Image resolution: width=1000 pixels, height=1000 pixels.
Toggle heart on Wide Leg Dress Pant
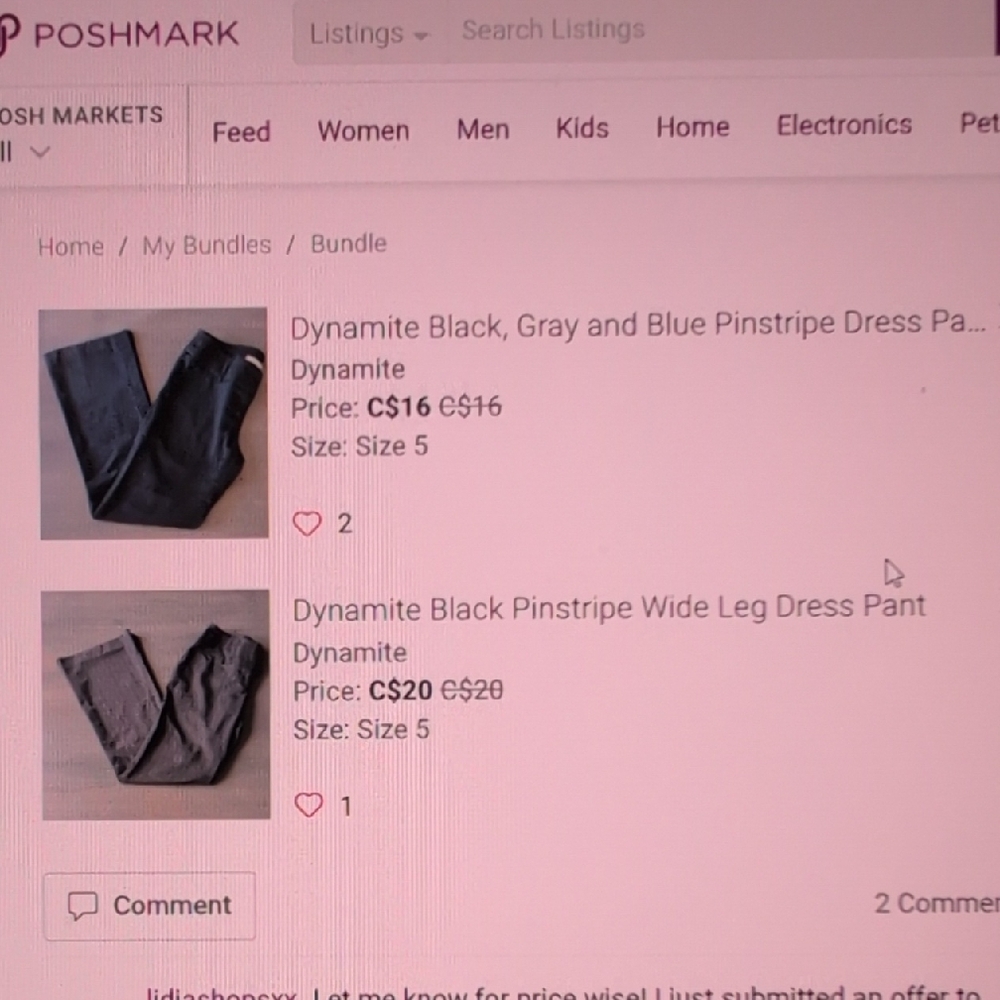point(309,805)
